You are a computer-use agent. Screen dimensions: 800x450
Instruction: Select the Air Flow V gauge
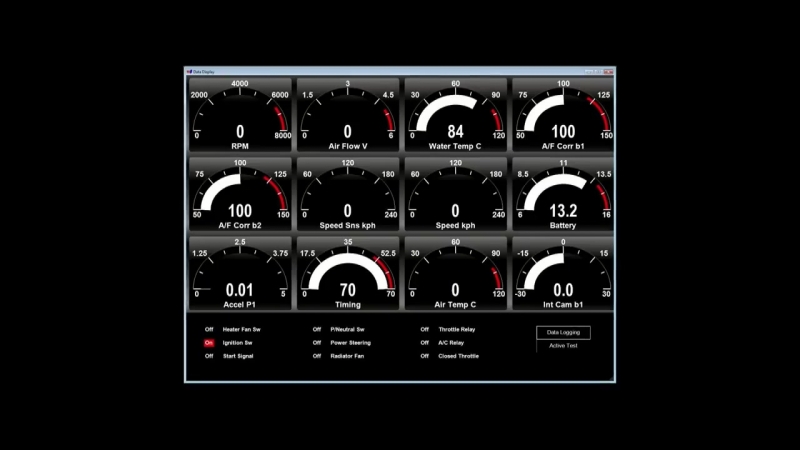click(x=347, y=114)
